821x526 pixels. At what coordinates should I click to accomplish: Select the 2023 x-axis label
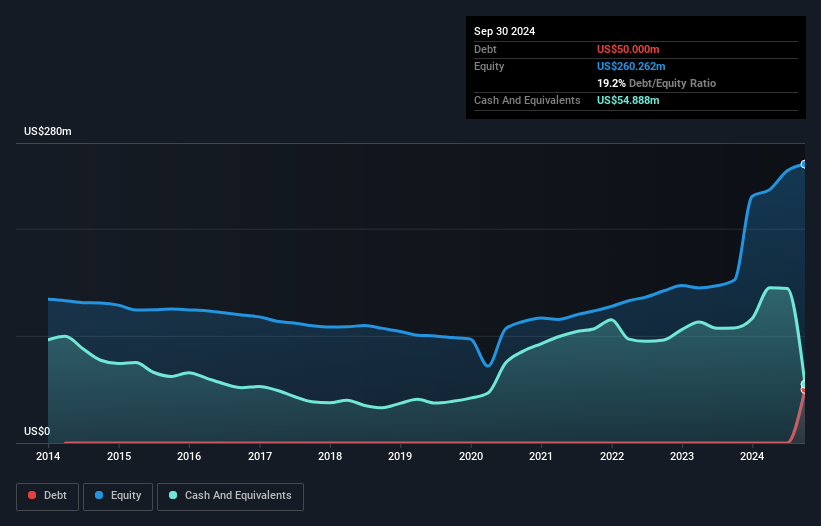(x=682, y=456)
